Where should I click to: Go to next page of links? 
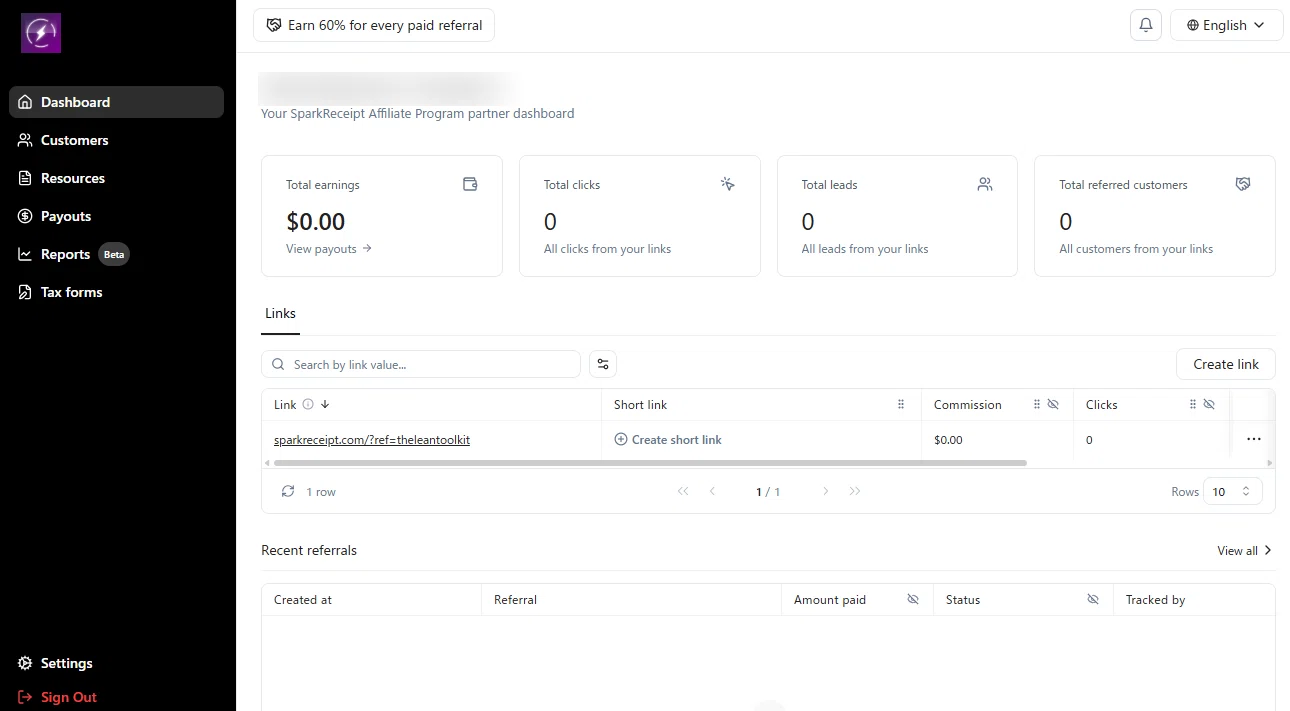click(x=826, y=491)
